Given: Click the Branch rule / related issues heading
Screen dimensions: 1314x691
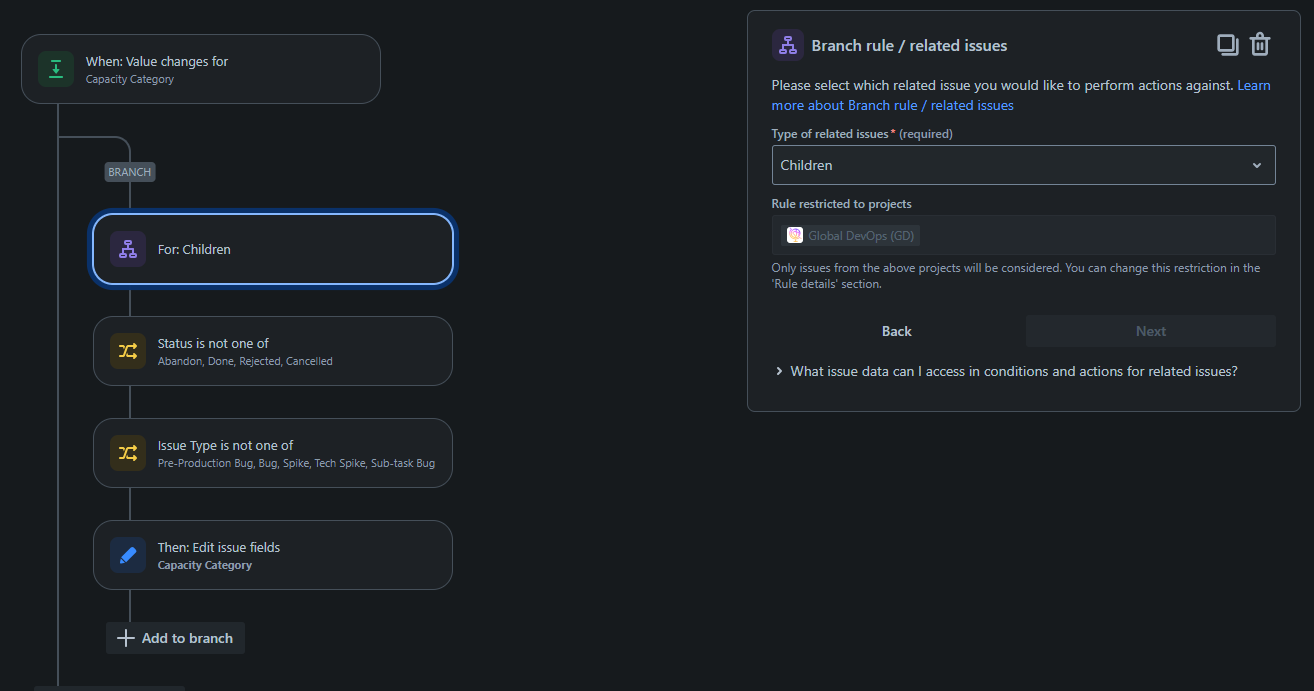Looking at the screenshot, I should click(909, 45).
